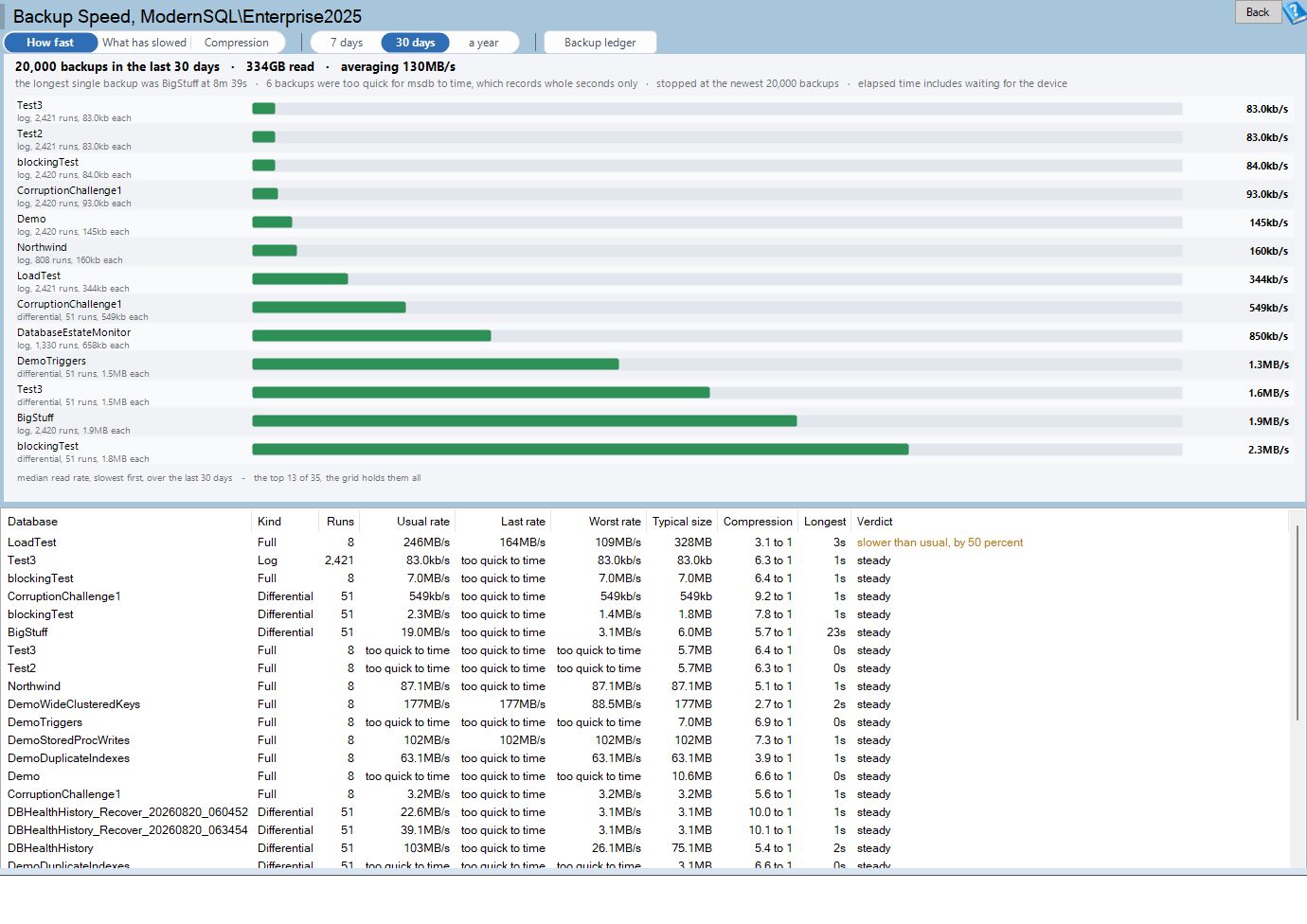Click the 2,421 runs cell

pos(339,560)
